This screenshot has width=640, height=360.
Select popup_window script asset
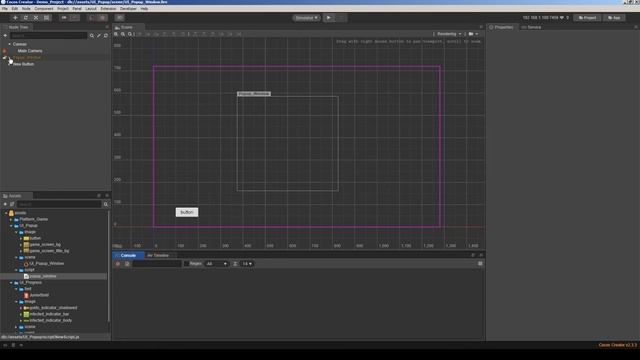(43, 276)
